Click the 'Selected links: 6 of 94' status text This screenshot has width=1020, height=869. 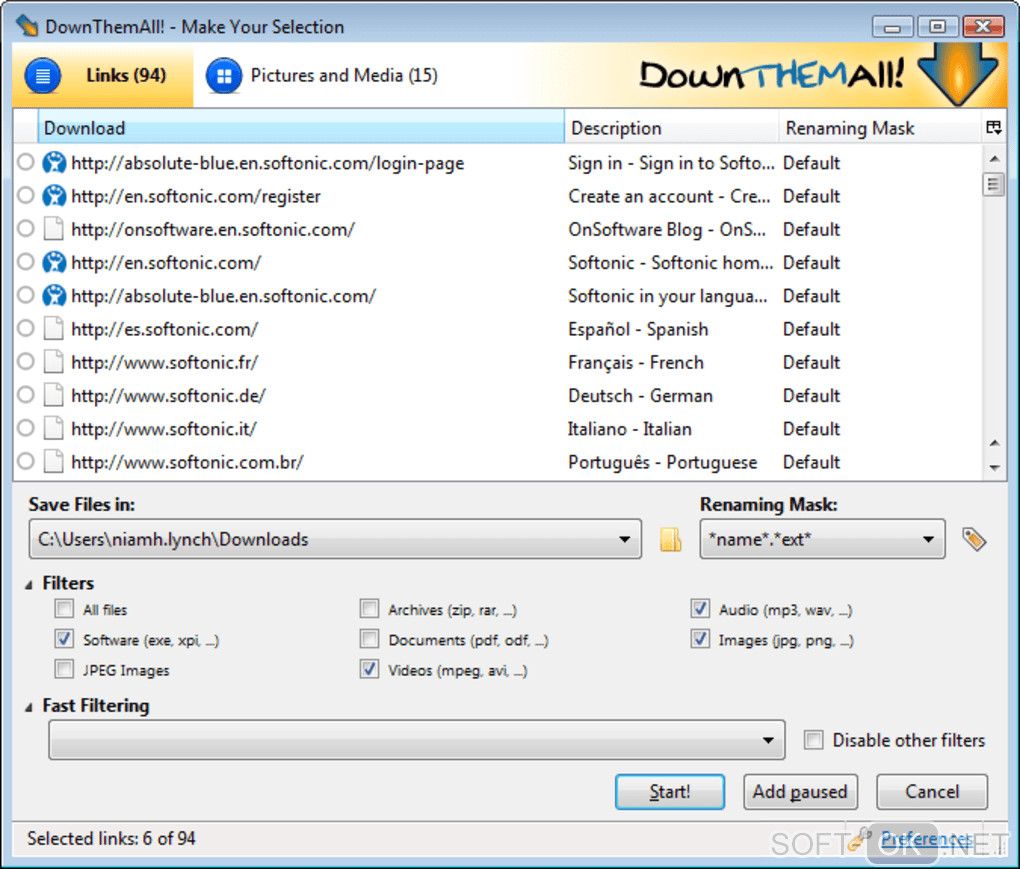[111, 838]
